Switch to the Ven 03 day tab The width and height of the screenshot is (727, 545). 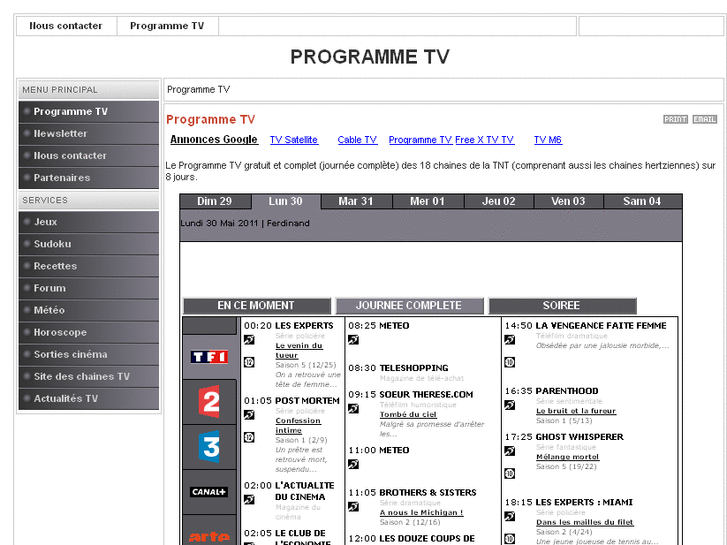coord(568,201)
